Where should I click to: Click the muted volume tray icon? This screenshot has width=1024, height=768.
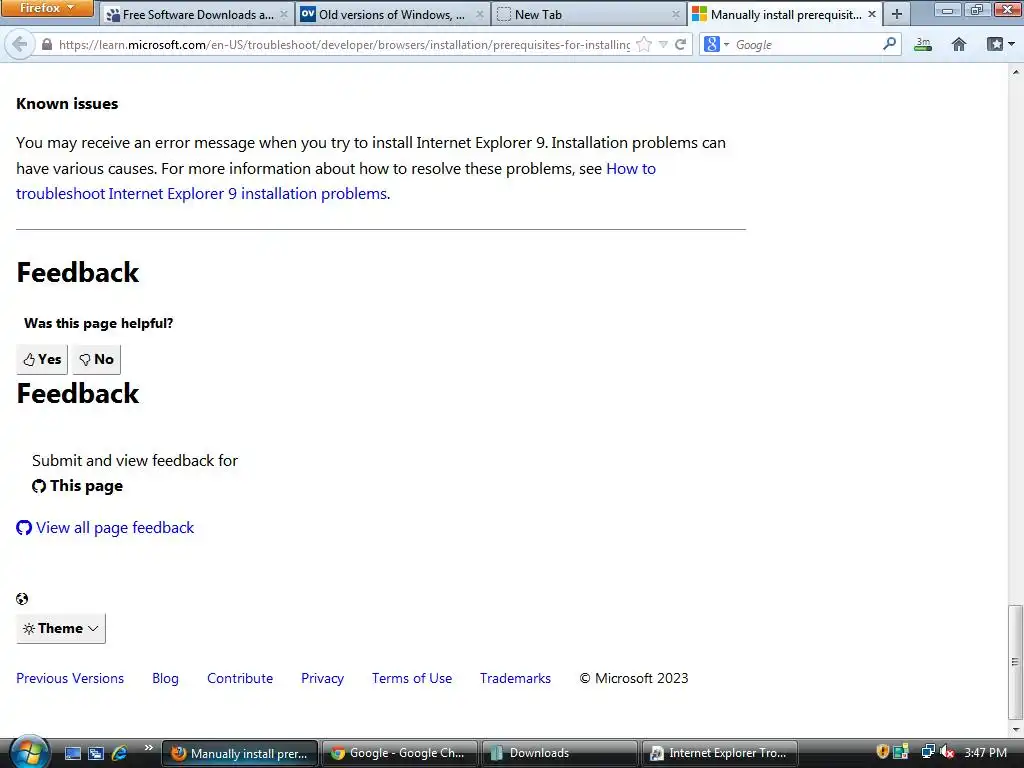pyautogui.click(x=947, y=752)
